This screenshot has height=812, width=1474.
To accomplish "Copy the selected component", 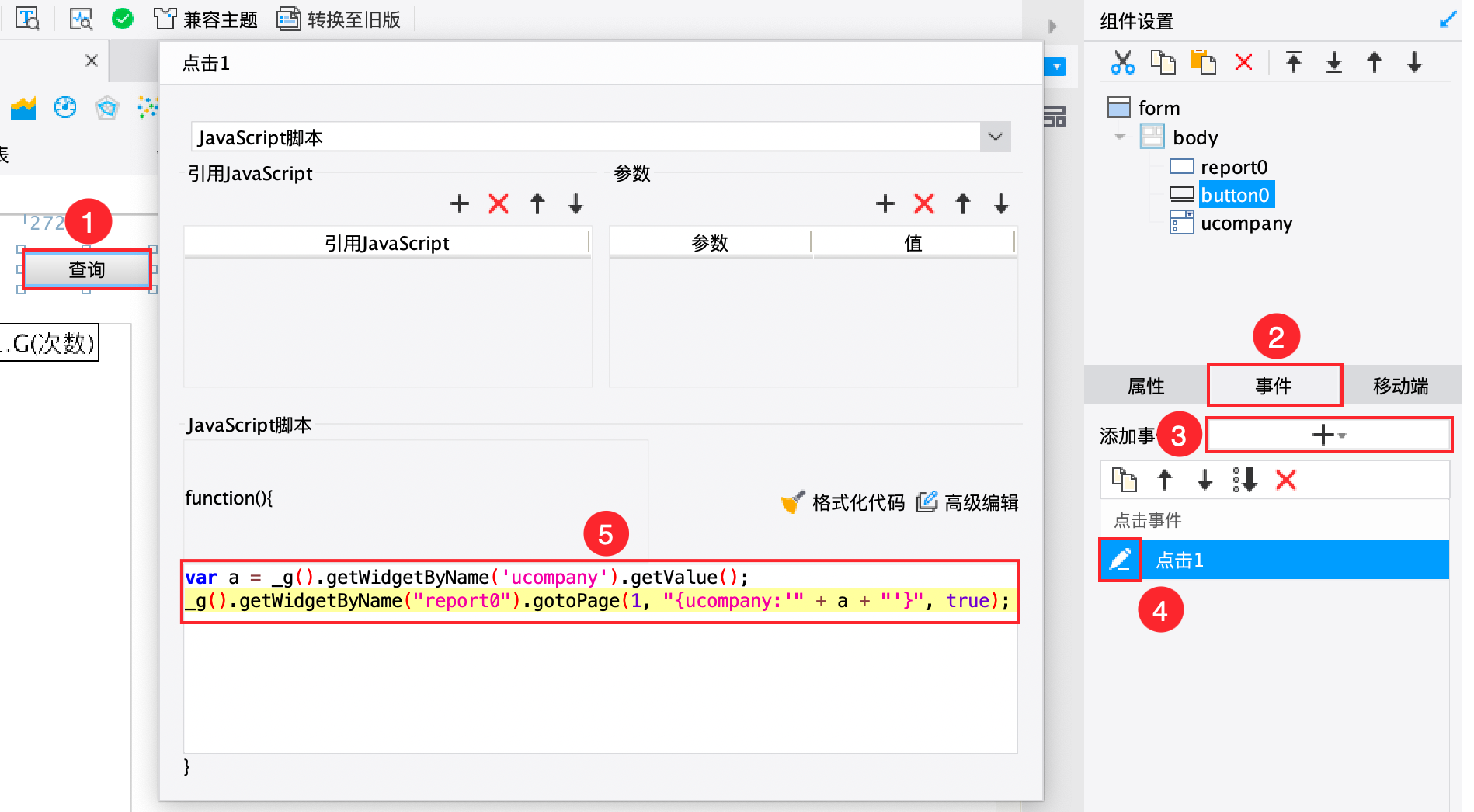I will coord(1163,62).
